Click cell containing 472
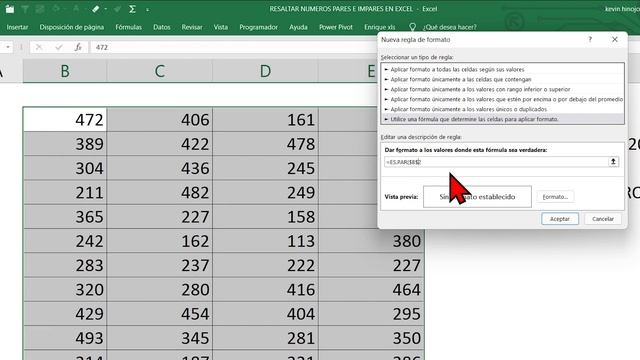The width and height of the screenshot is (640, 360). [x=65, y=120]
